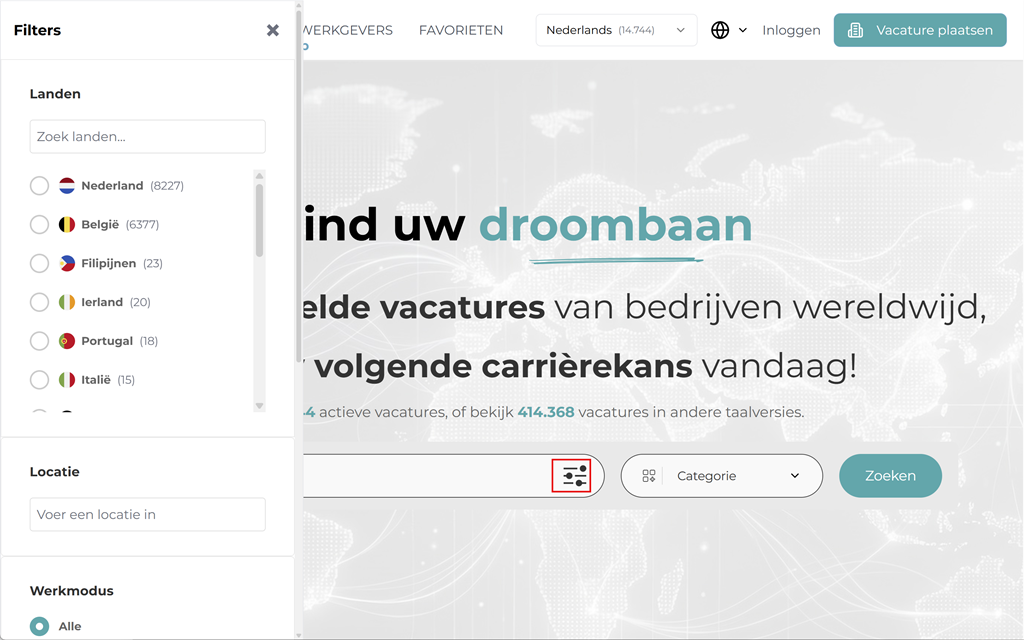This screenshot has width=1024, height=640.
Task: Click the Inloggen link
Action: tap(791, 30)
